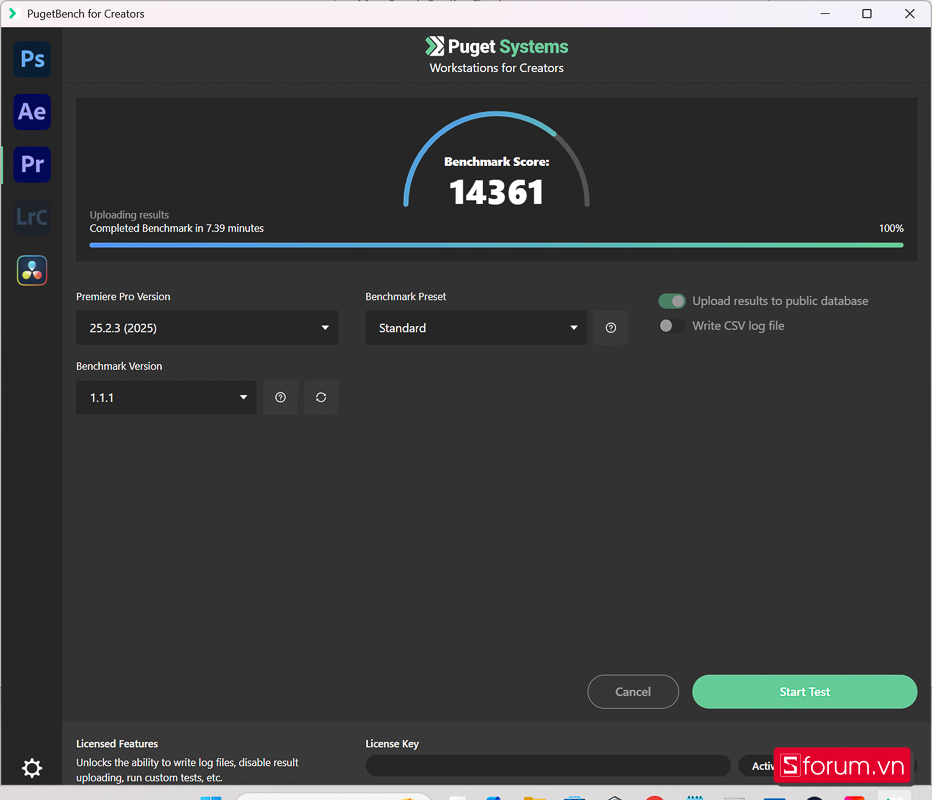Open settings via the gear icon

32,768
